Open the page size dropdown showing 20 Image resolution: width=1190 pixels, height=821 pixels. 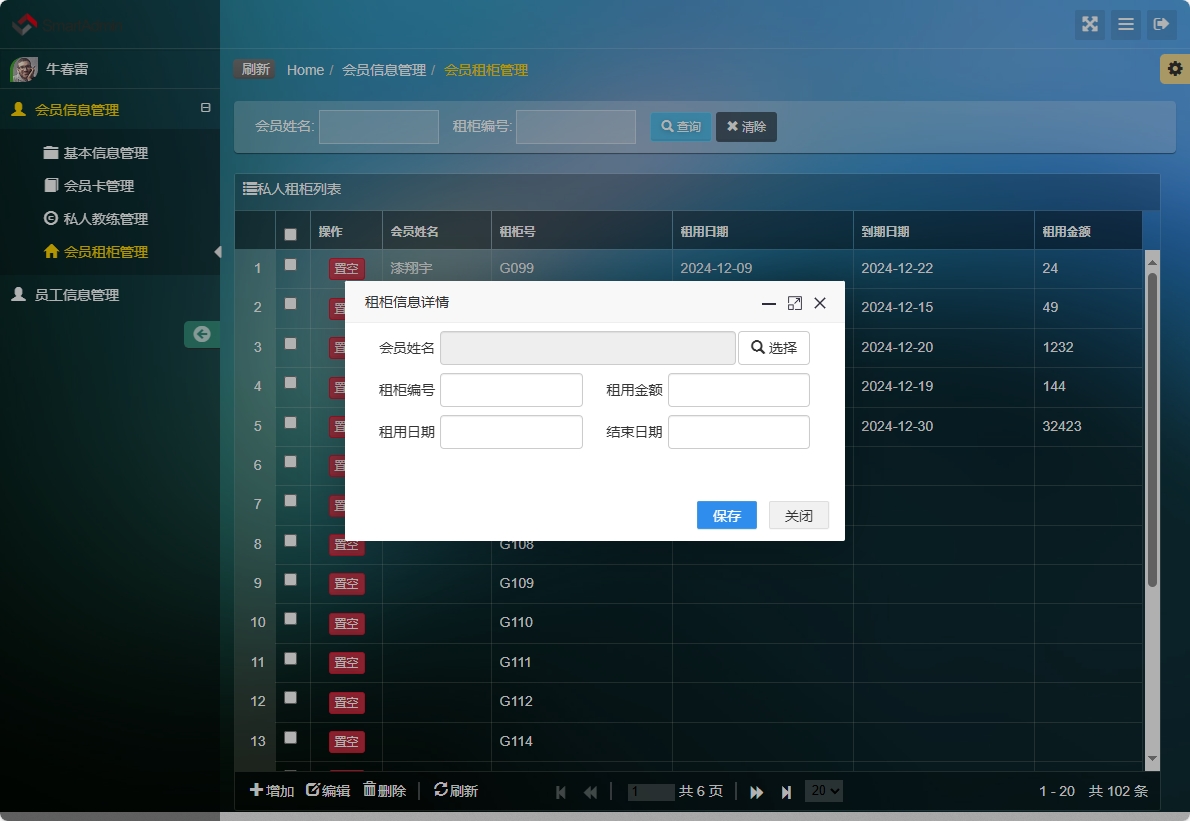(823, 790)
